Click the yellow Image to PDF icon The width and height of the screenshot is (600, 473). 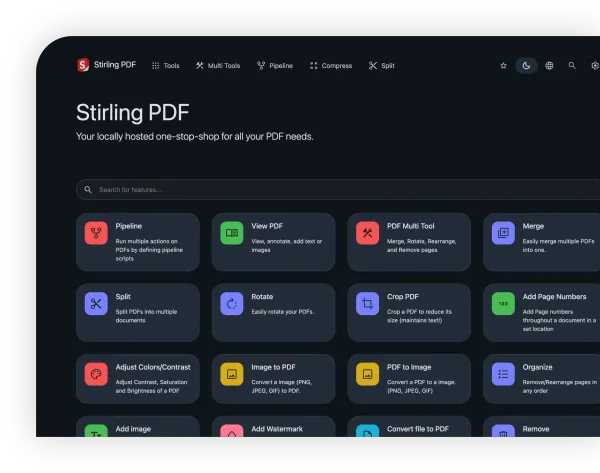click(x=232, y=374)
